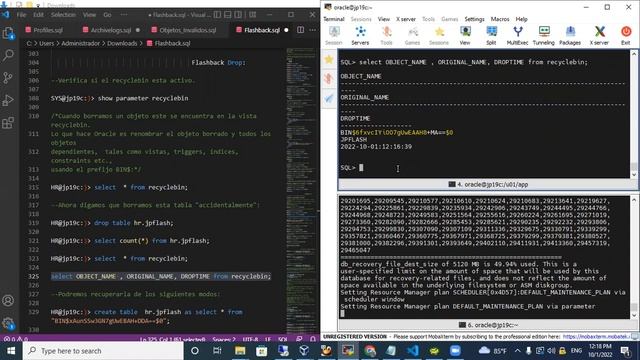Image resolution: width=640 pixels, height=360 pixels.
Task: Open the Edit menu in VS Code
Action: [38, 15]
